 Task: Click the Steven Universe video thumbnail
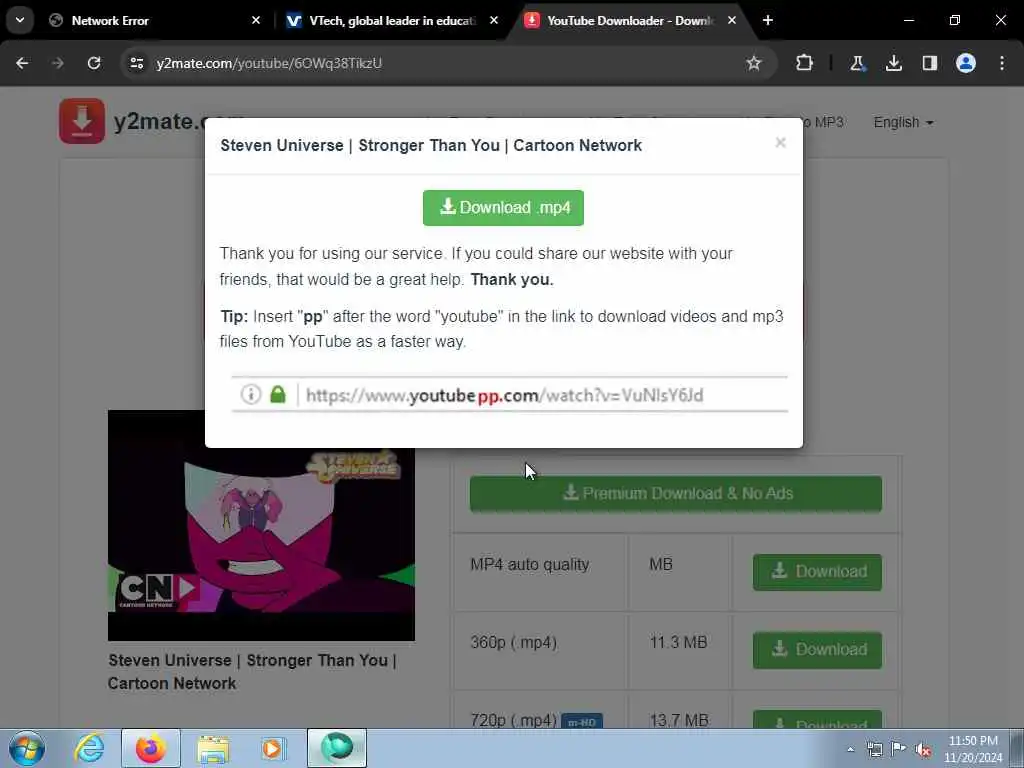pyautogui.click(x=261, y=525)
